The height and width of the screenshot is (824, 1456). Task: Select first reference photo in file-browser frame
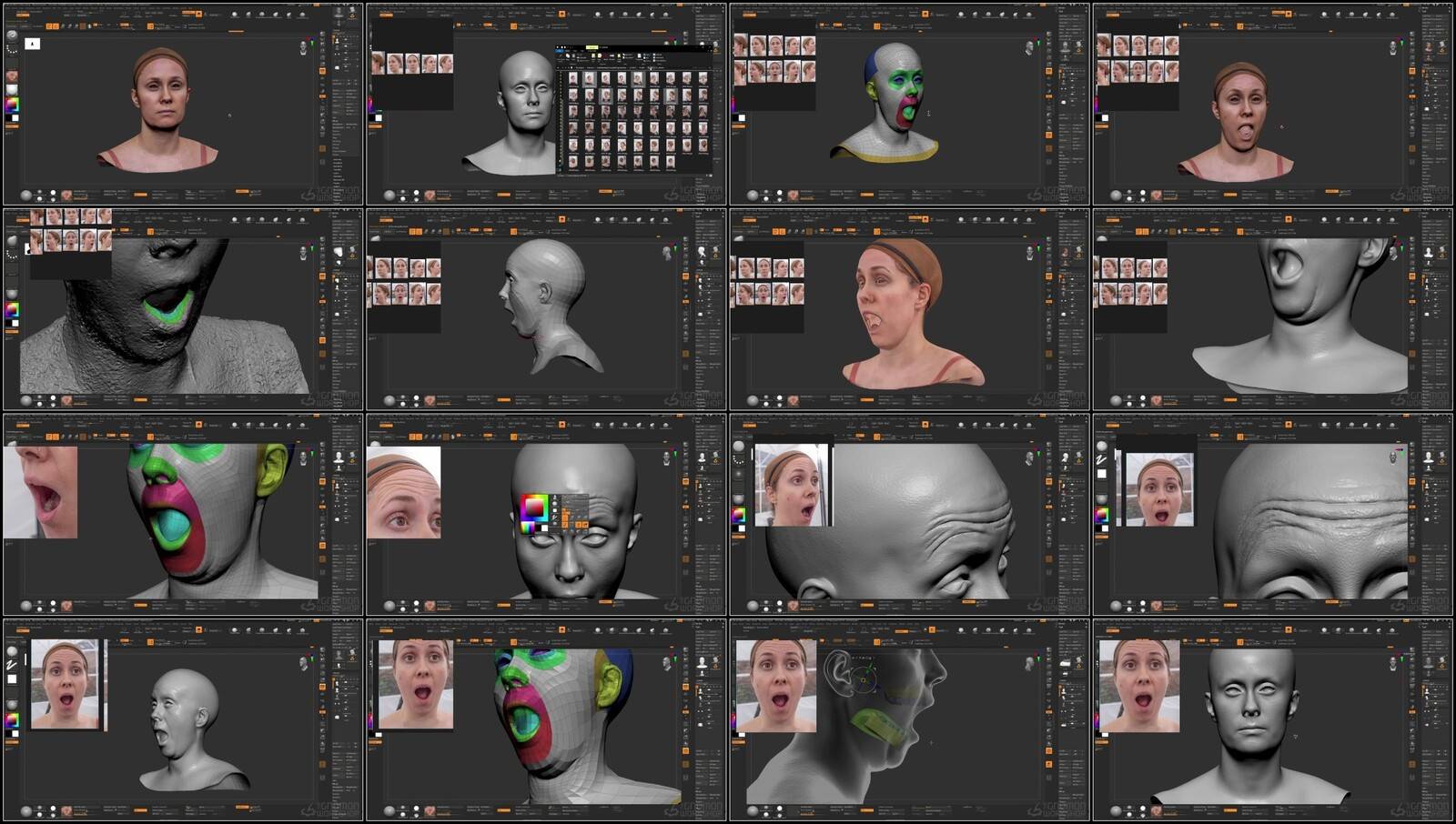tap(379, 63)
